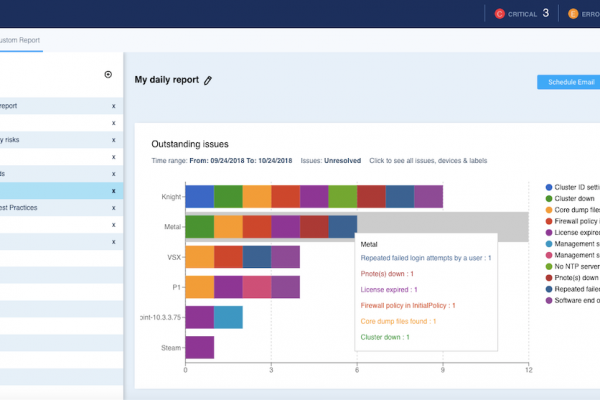The image size is (600, 400).
Task: Click the green first segment of Metal bar
Action: pyautogui.click(x=200, y=227)
